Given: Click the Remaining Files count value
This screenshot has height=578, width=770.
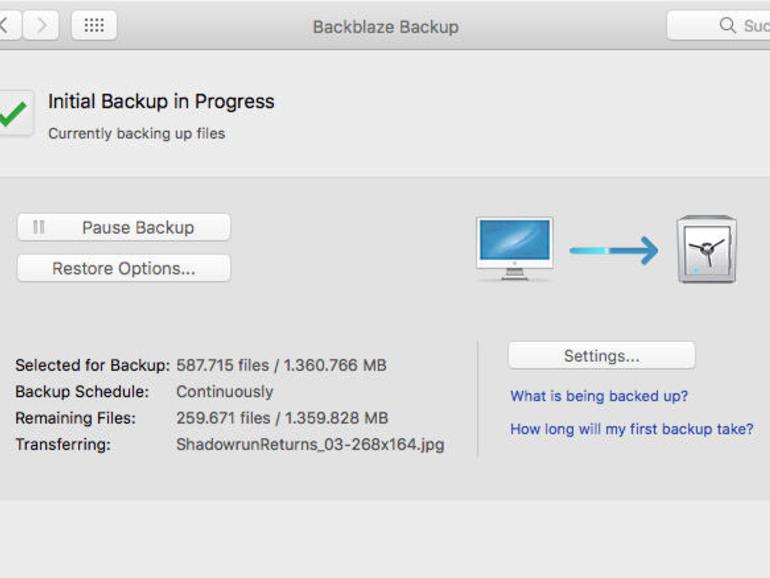Looking at the screenshot, I should [x=282, y=418].
